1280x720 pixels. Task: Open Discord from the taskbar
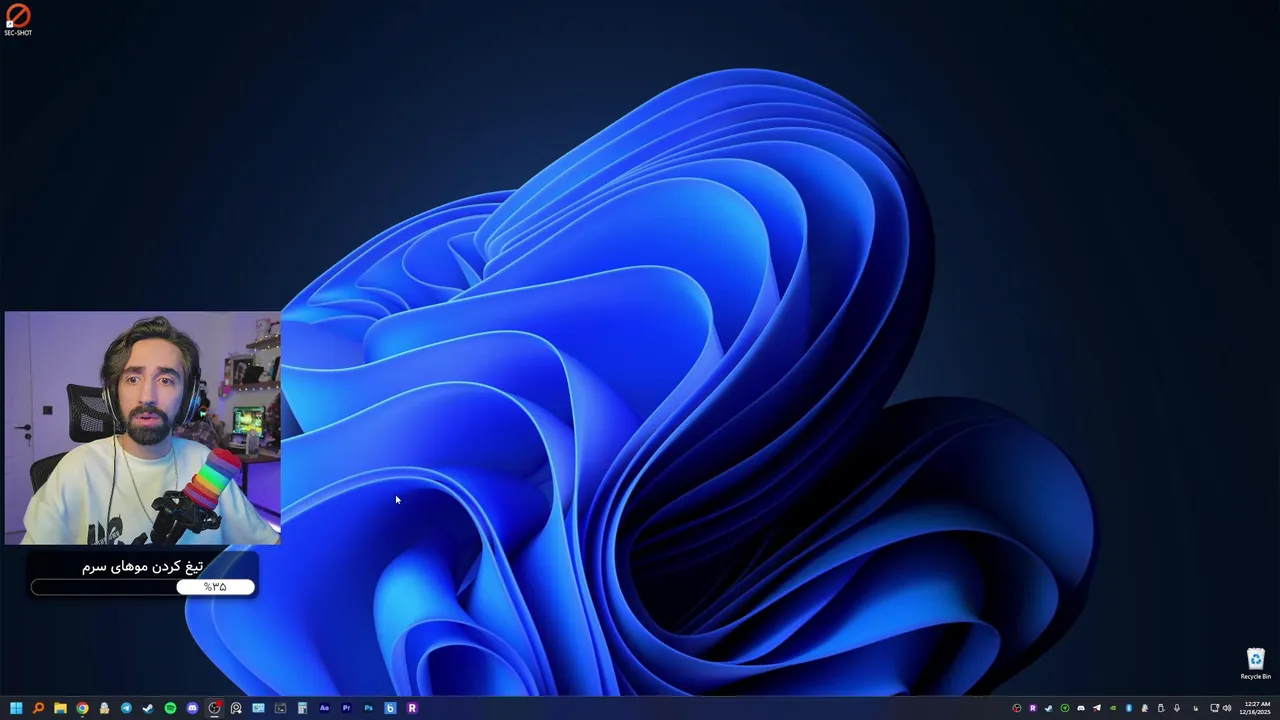(x=192, y=708)
